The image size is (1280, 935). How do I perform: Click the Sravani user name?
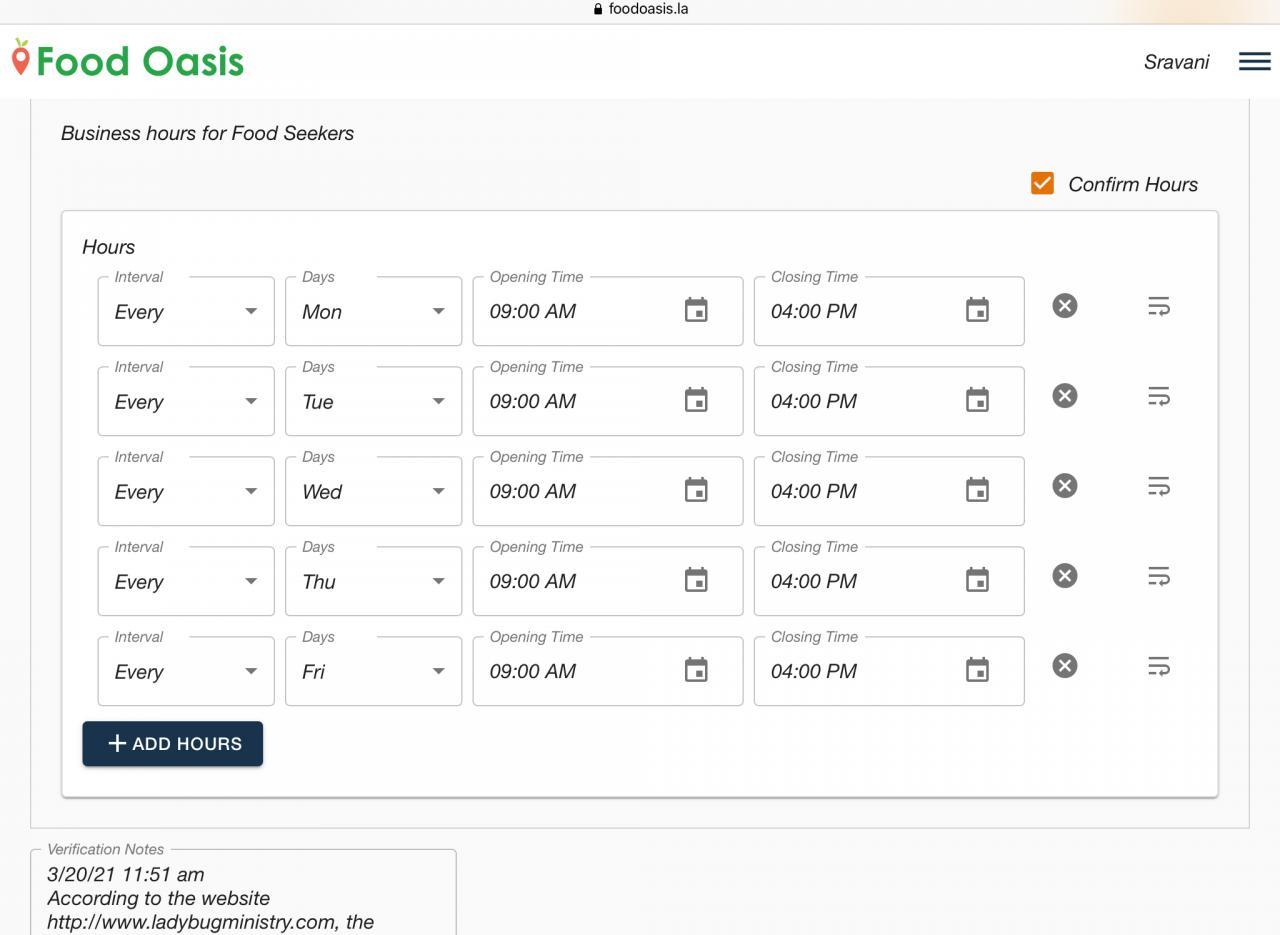point(1176,62)
